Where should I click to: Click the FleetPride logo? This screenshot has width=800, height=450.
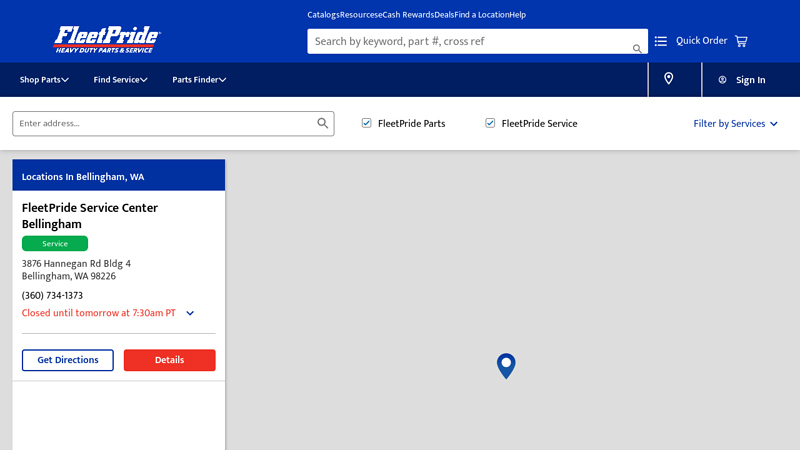(x=107, y=40)
